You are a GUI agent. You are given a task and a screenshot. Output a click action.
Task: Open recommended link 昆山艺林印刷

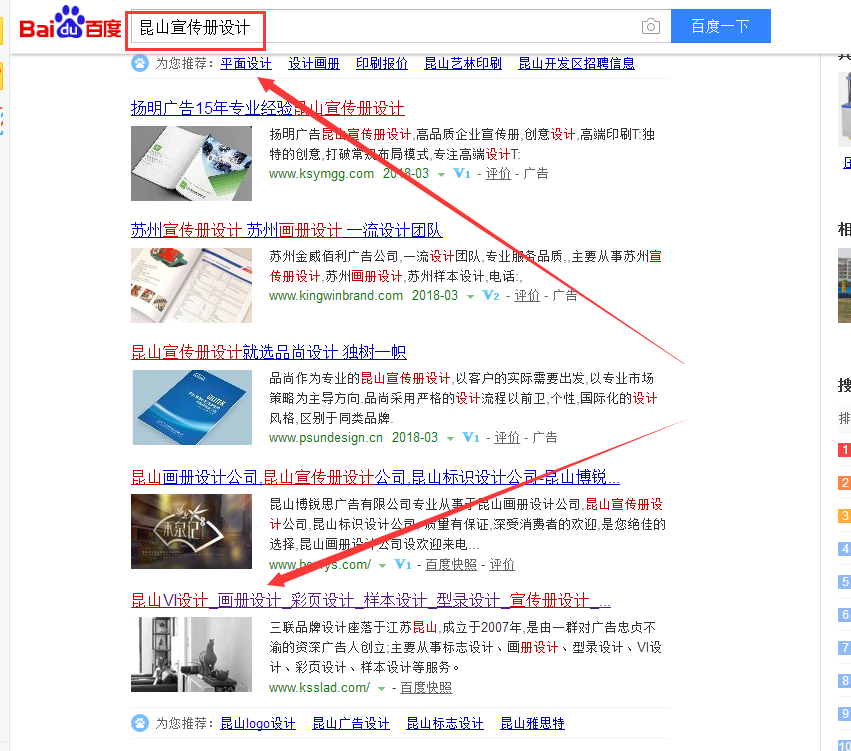pos(463,63)
